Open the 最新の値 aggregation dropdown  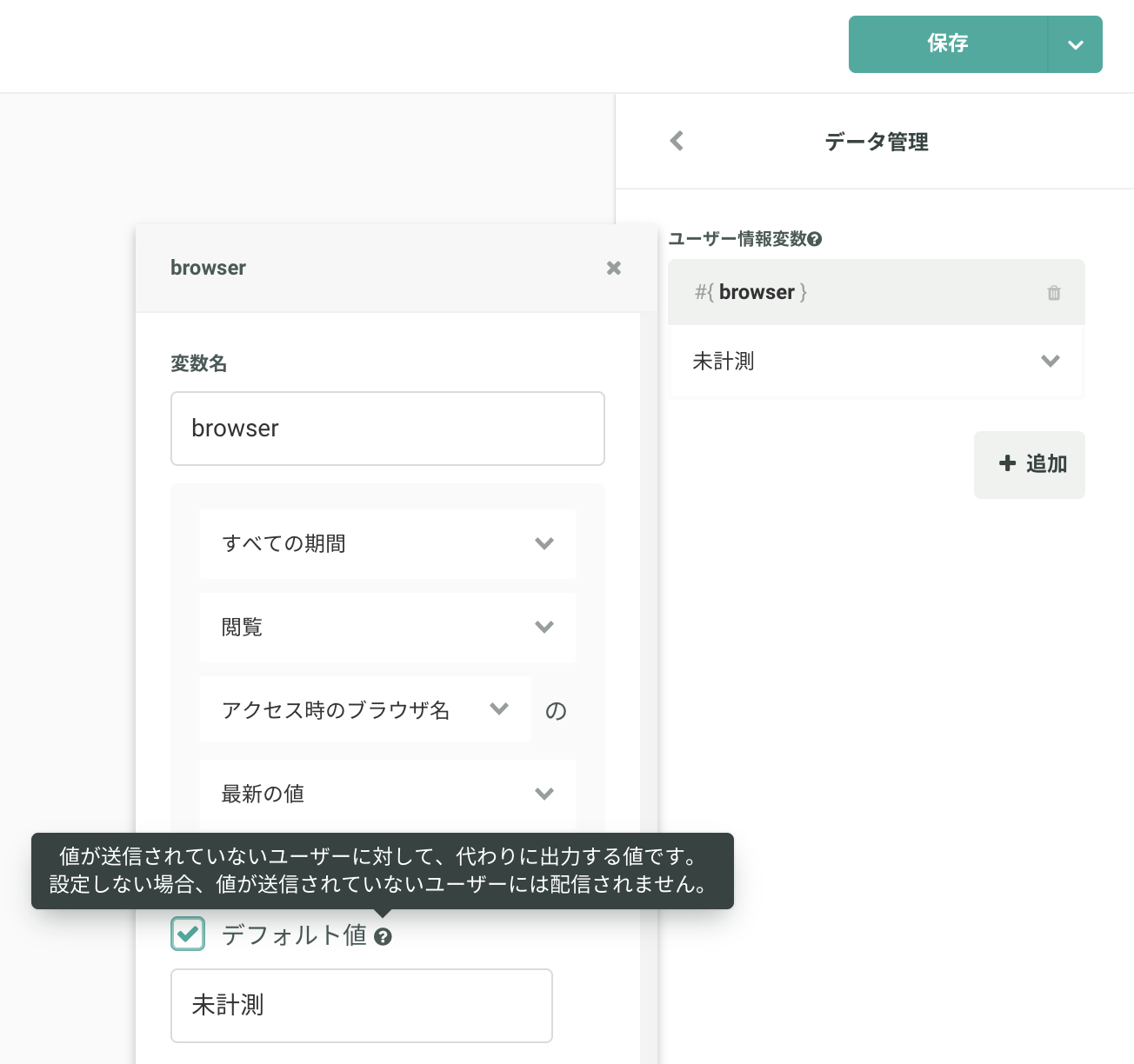[388, 793]
